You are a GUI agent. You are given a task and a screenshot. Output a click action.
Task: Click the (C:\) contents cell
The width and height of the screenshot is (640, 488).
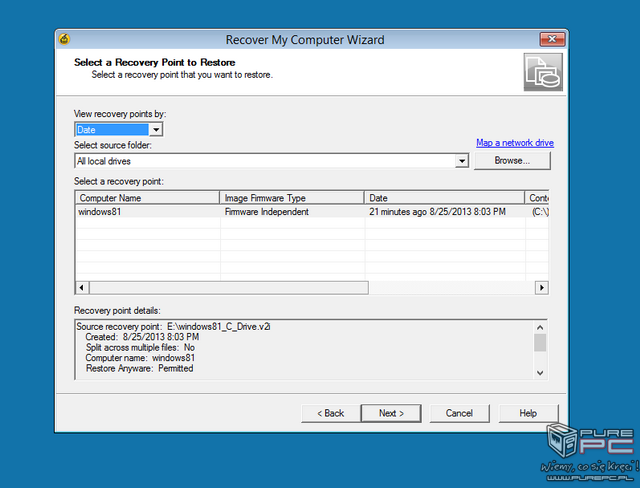(x=540, y=212)
